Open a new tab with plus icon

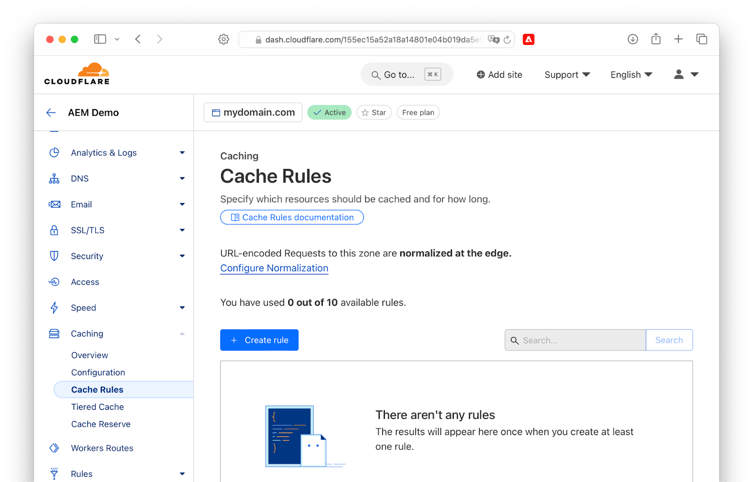click(678, 39)
